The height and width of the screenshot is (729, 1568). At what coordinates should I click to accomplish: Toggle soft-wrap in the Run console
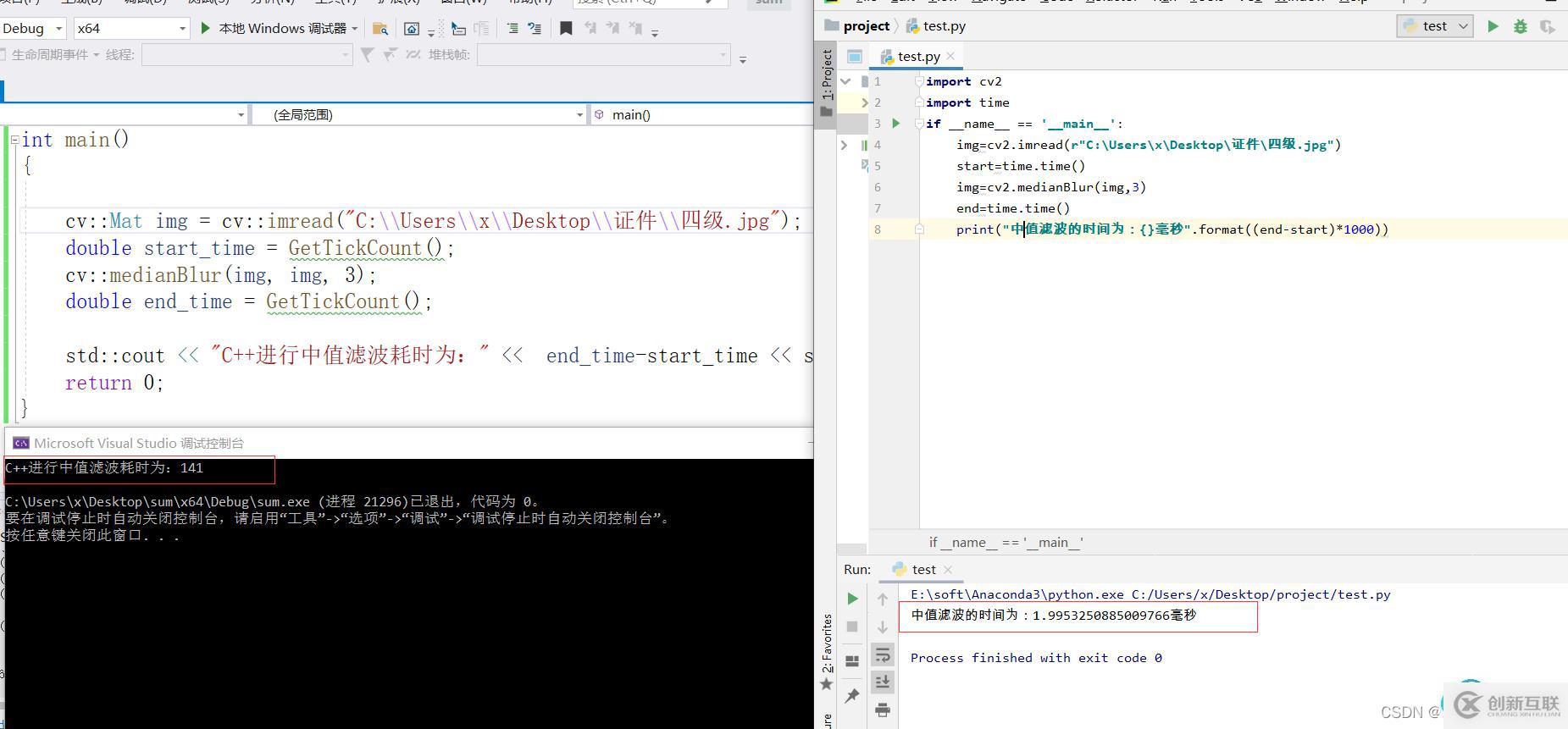pos(882,654)
